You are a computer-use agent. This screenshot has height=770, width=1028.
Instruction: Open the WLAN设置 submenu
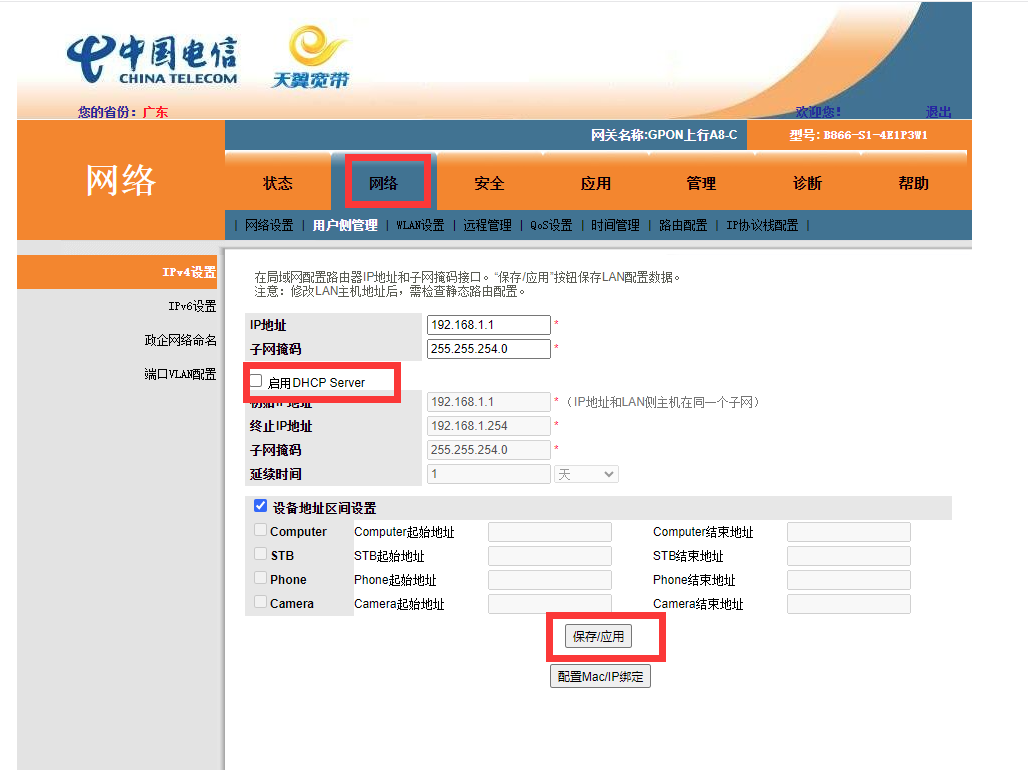point(420,226)
